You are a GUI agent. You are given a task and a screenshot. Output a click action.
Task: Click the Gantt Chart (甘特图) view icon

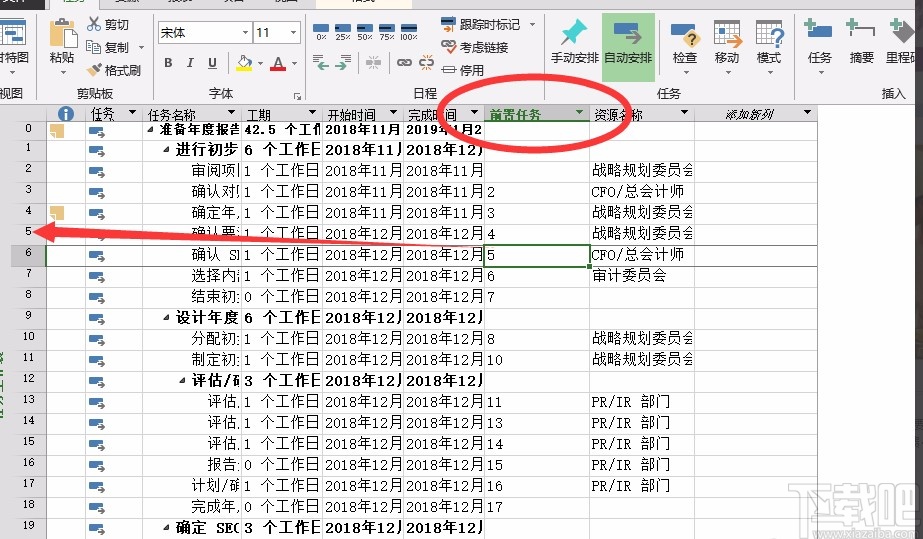click(12, 33)
